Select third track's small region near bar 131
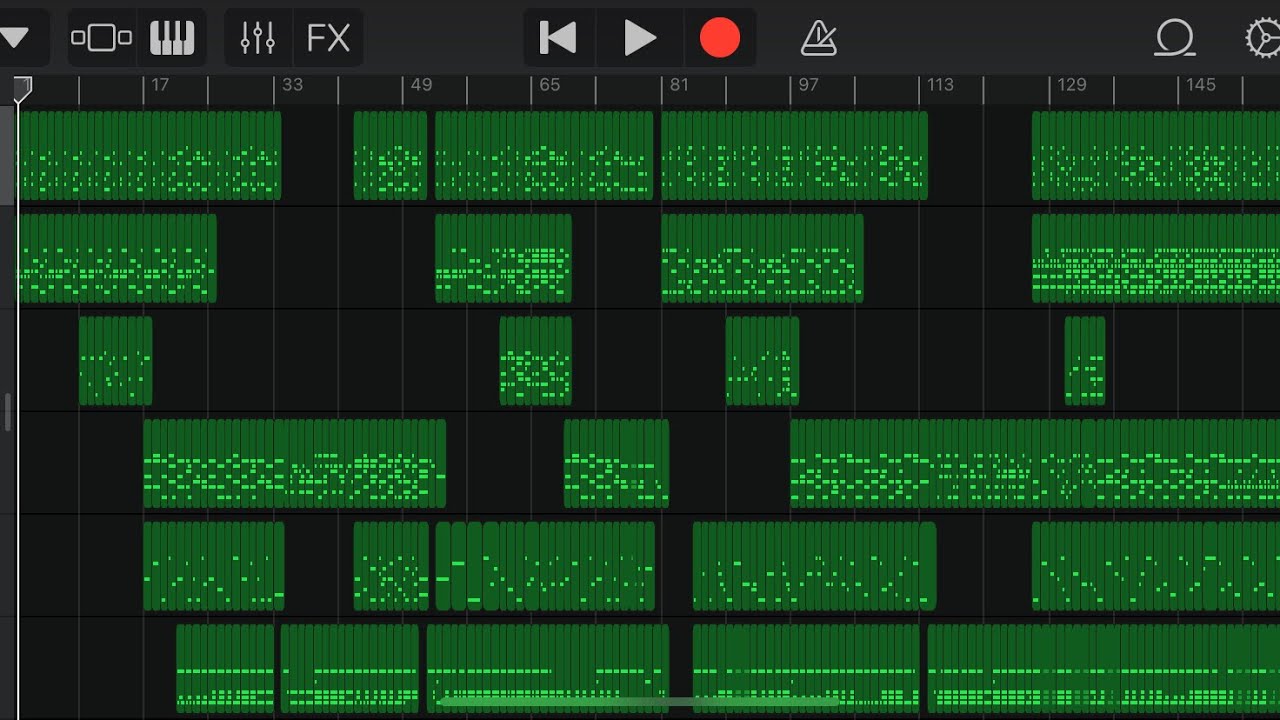This screenshot has height=720, width=1280. (x=1085, y=361)
